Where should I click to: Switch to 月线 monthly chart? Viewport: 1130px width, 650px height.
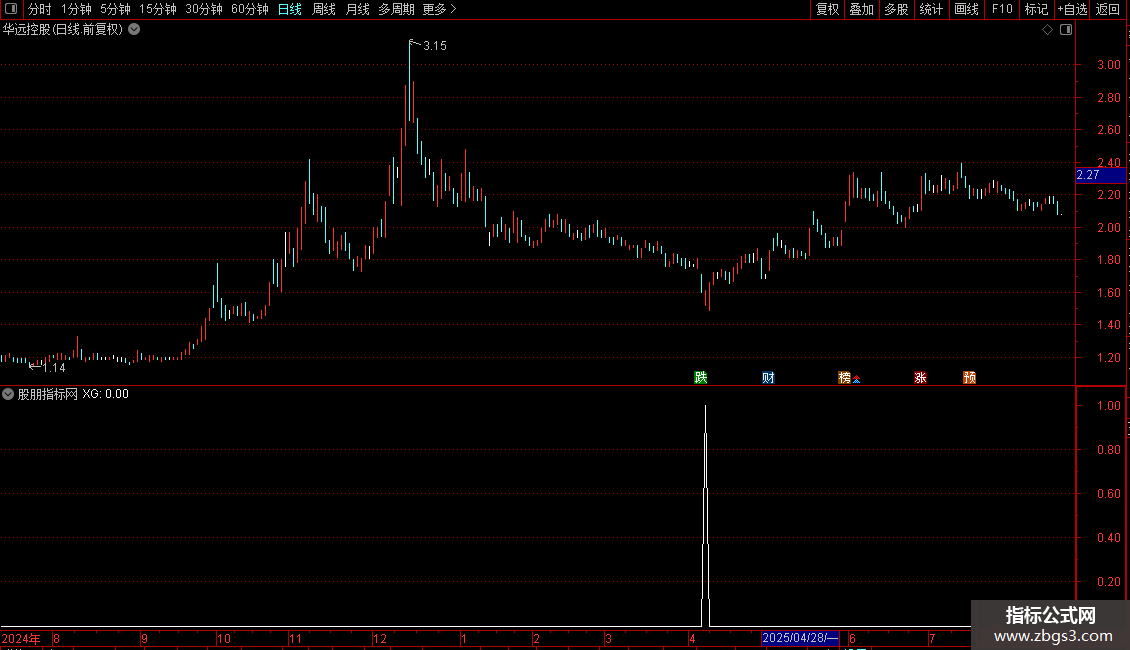click(357, 9)
